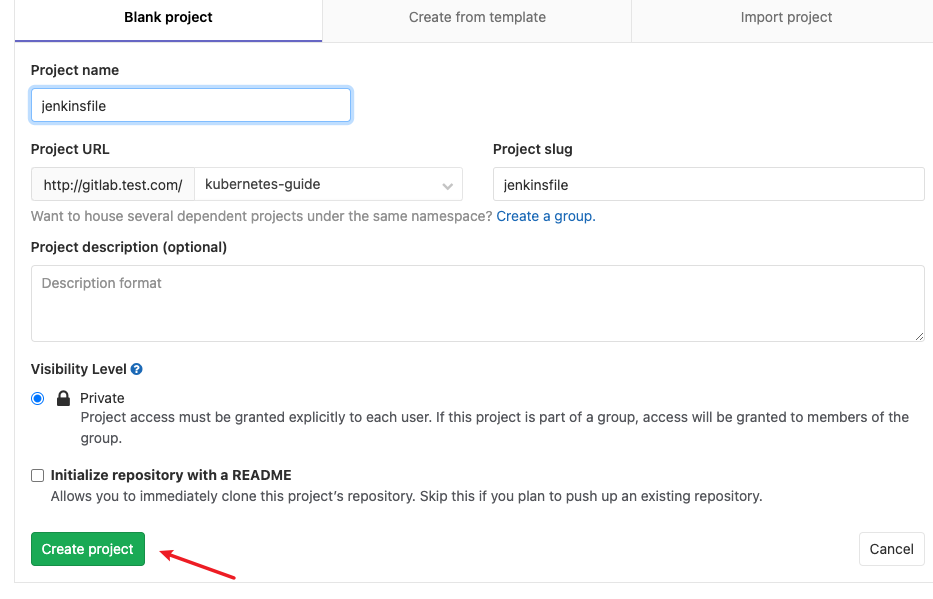933x599 pixels.
Task: Select the Private visibility radio button
Action: pyautogui.click(x=37, y=399)
